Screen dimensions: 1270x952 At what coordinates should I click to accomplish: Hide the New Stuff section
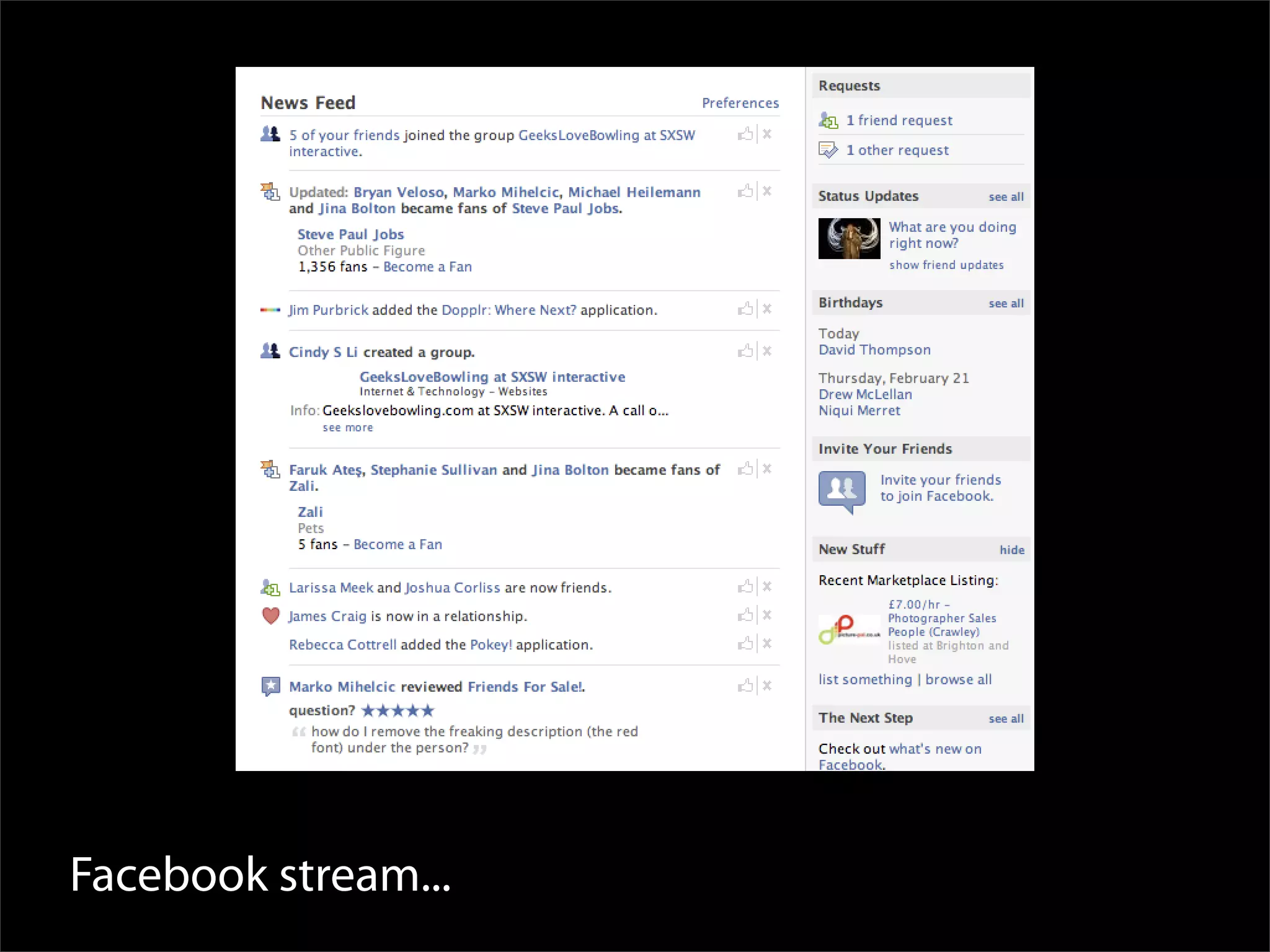coord(1011,550)
